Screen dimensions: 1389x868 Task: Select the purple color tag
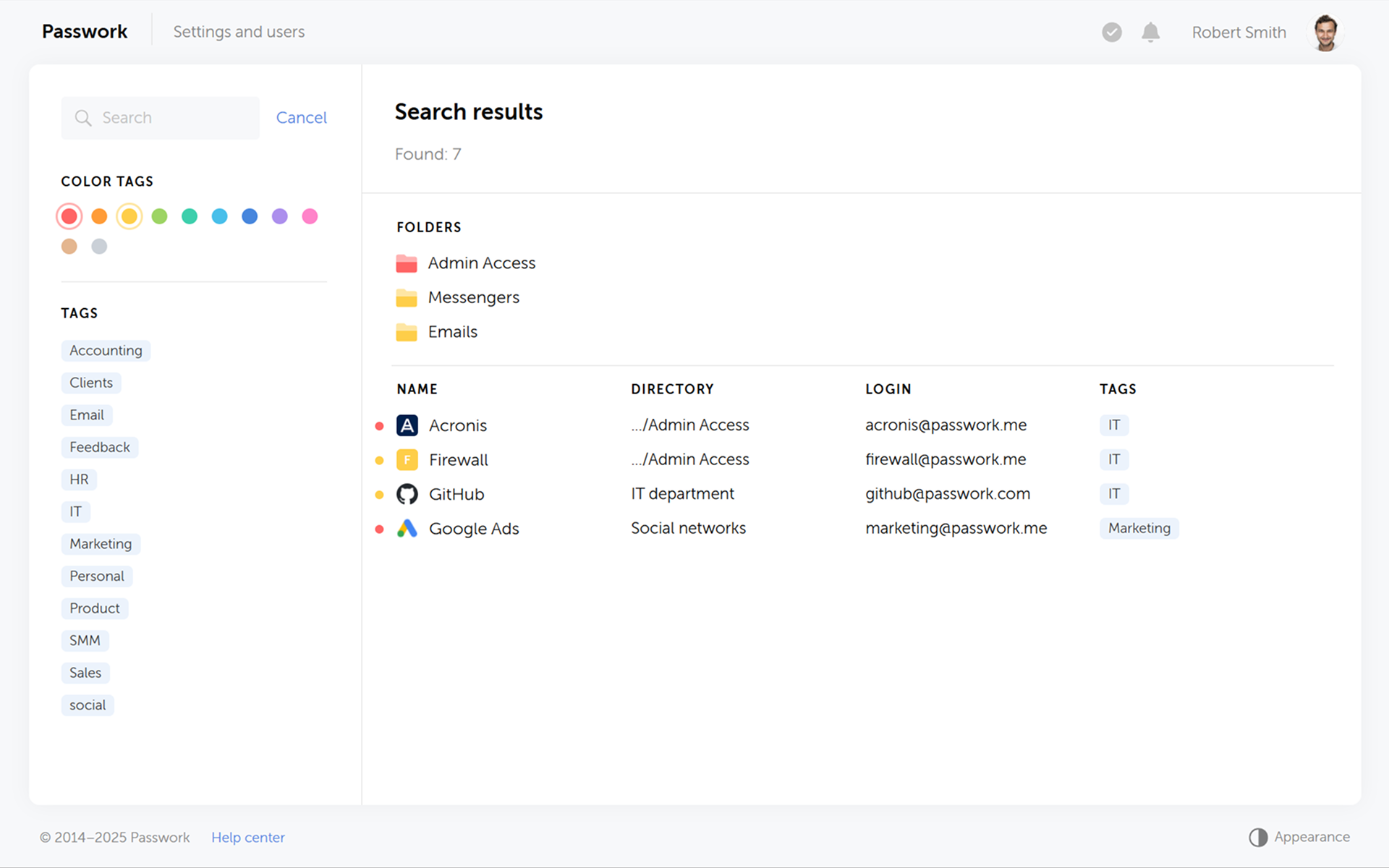pyautogui.click(x=279, y=216)
